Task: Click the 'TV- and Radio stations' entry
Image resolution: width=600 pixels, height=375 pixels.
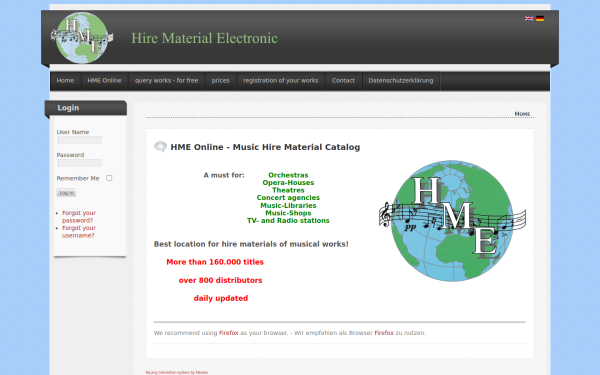Action: coord(288,221)
